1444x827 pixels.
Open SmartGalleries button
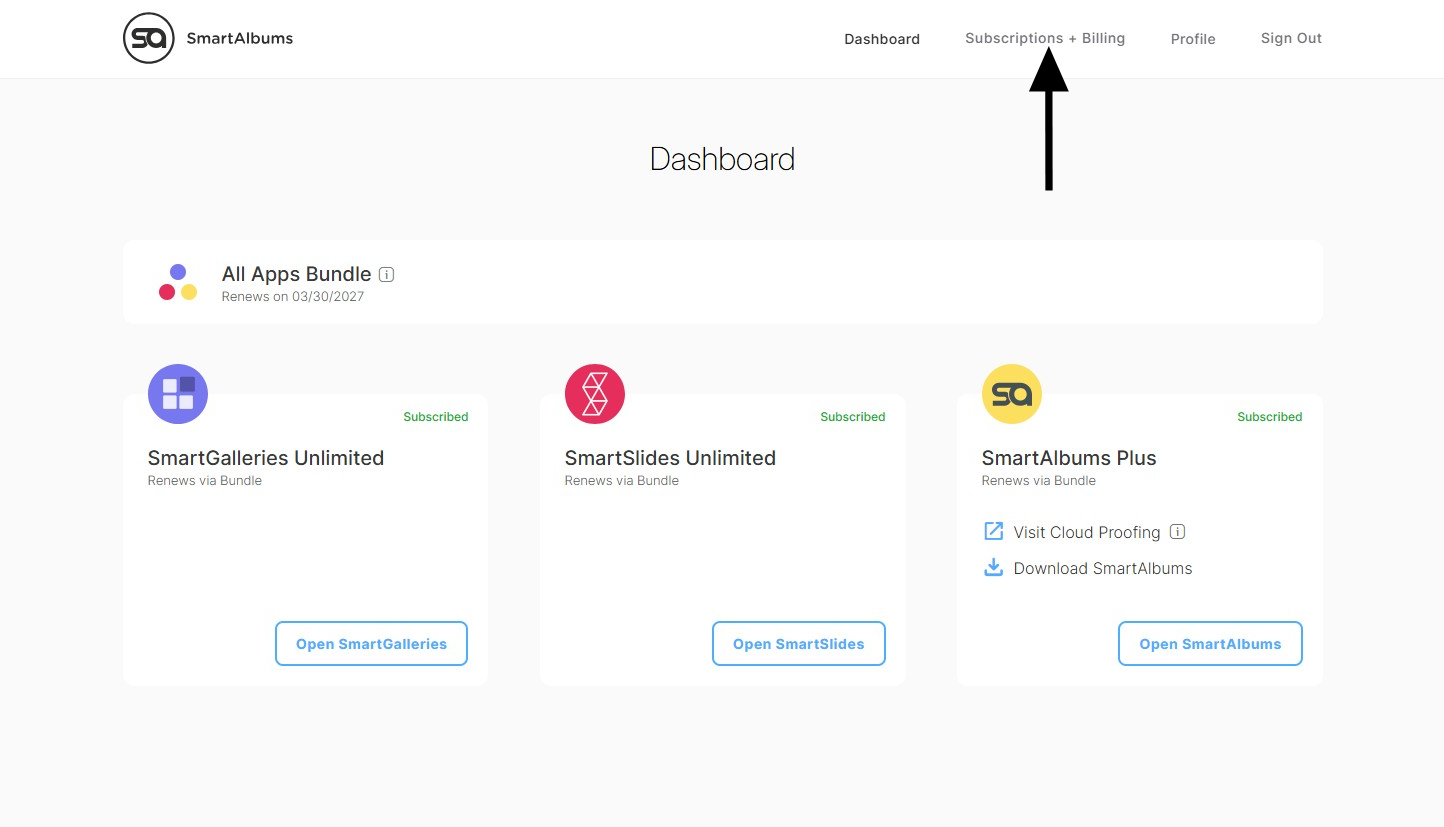(x=371, y=644)
